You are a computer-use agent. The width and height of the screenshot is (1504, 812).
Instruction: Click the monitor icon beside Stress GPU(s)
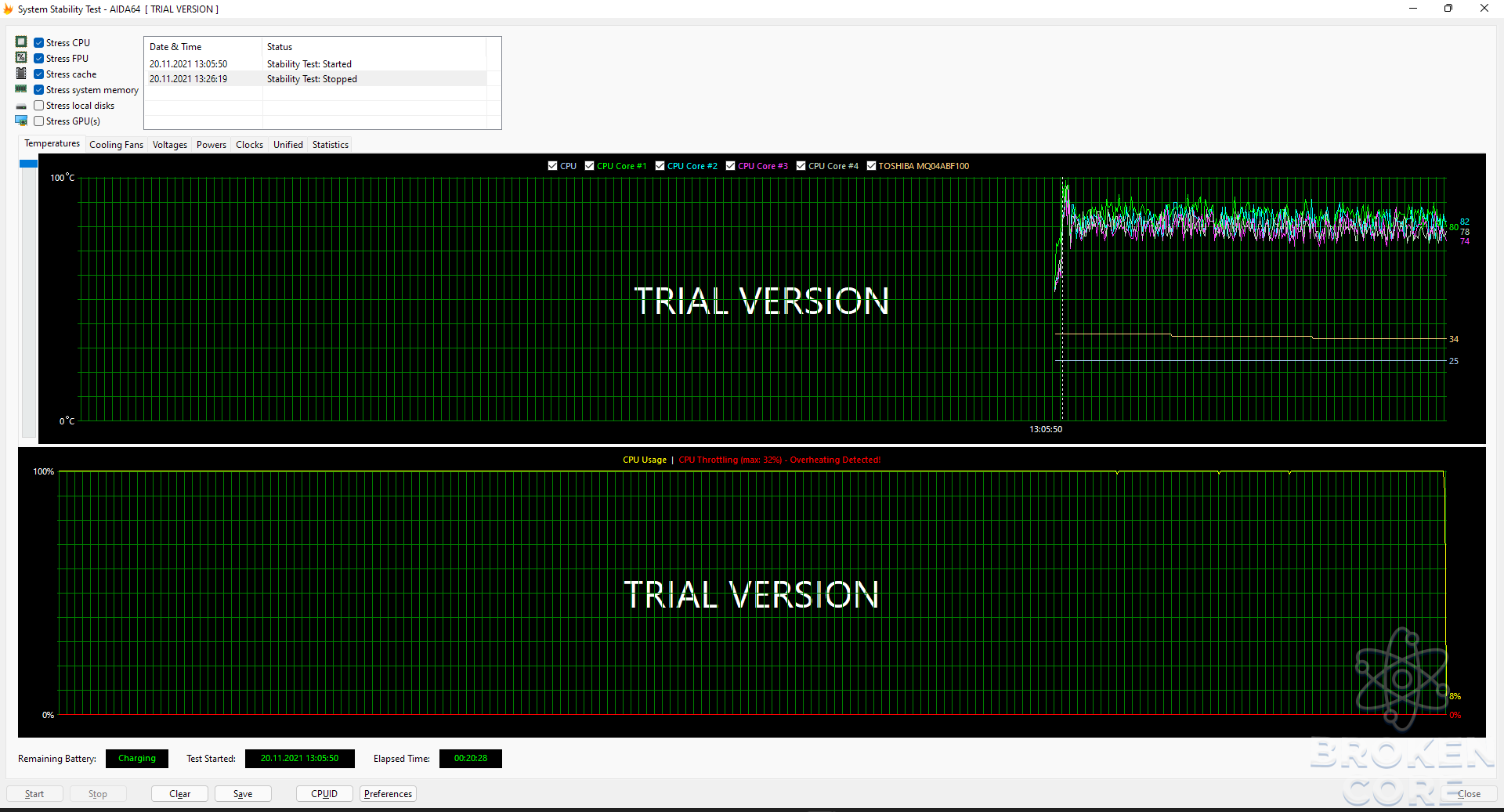click(21, 121)
